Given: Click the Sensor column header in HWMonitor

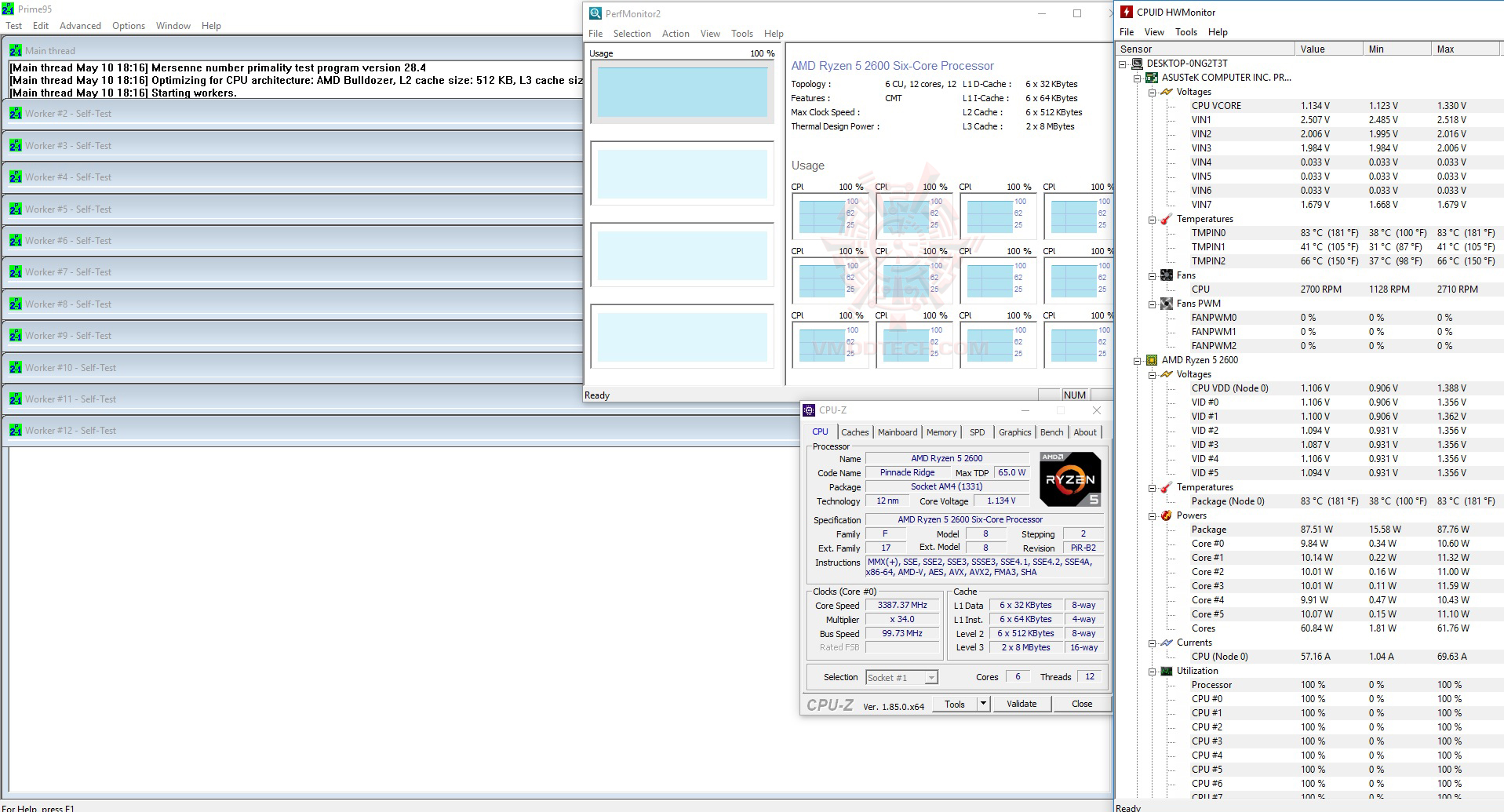Looking at the screenshot, I should 1206,49.
